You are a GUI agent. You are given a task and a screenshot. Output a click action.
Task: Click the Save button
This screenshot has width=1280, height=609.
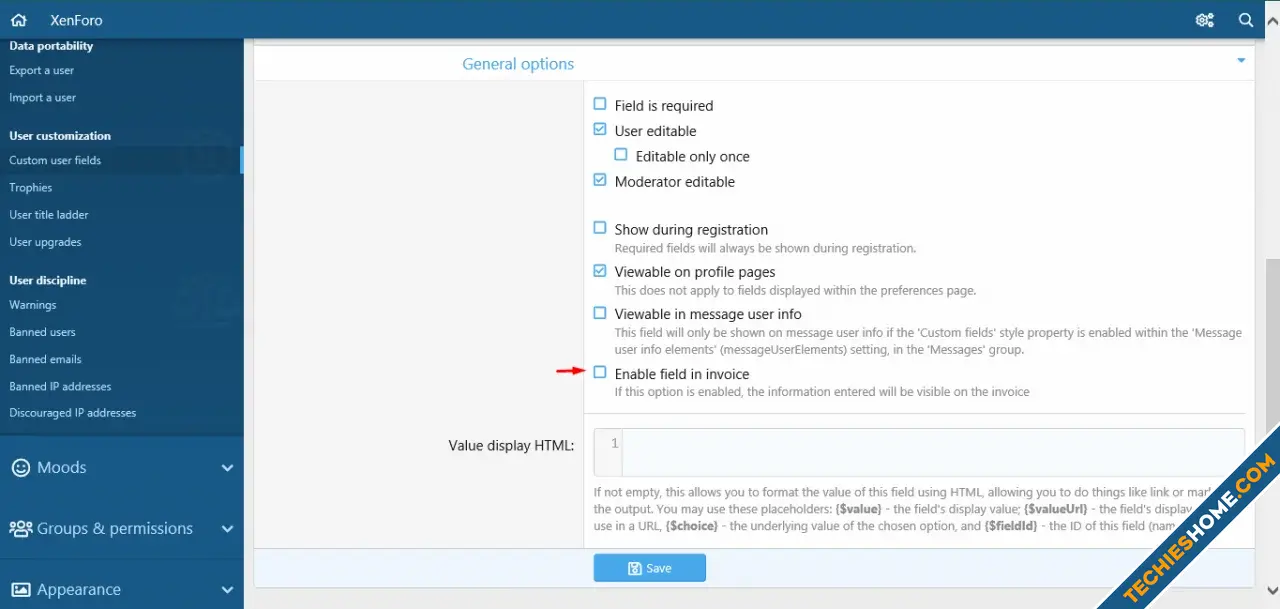click(x=650, y=568)
